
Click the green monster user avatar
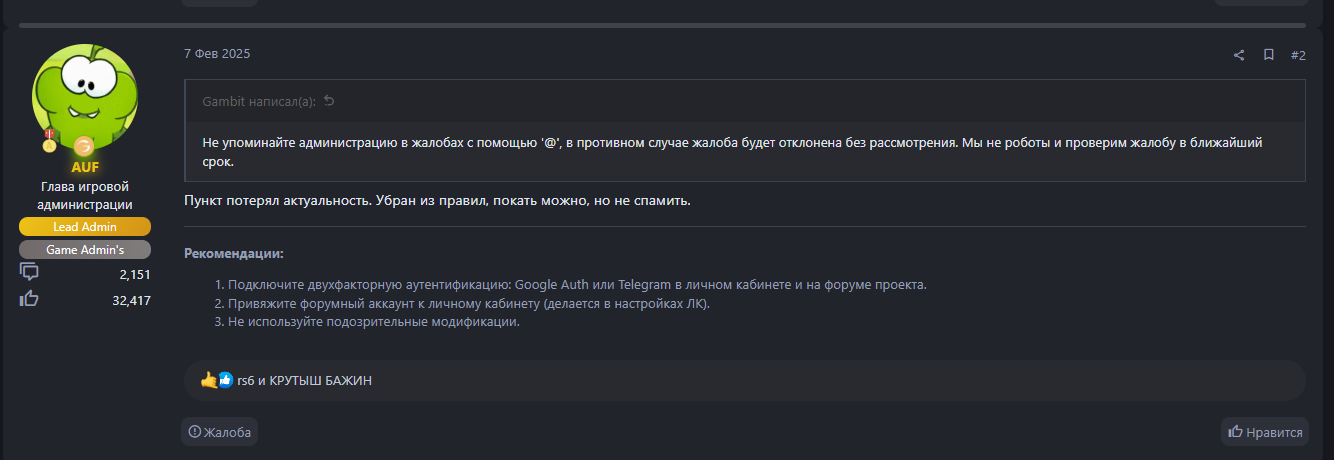click(x=85, y=95)
